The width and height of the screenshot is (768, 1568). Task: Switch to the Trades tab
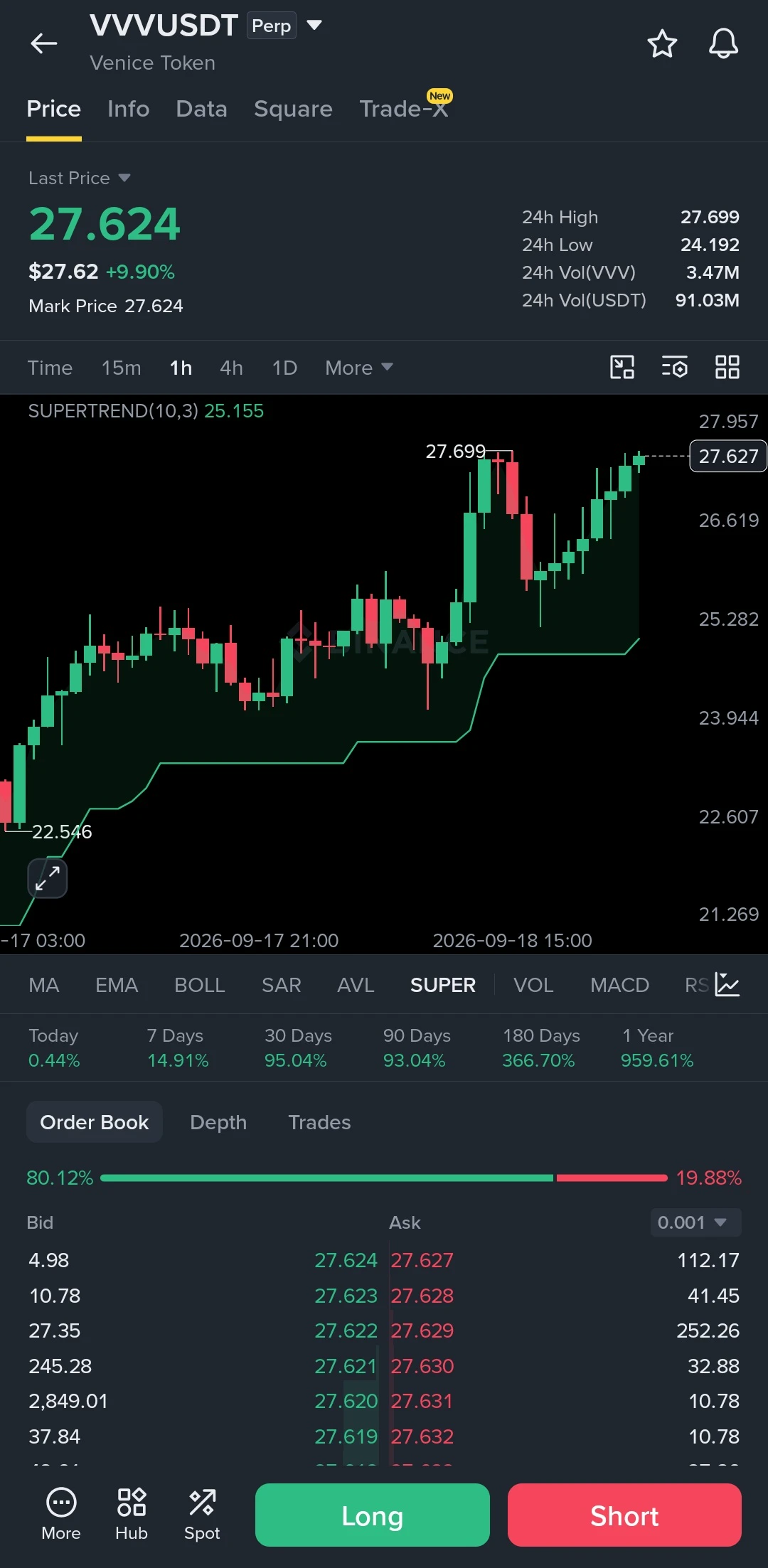tap(319, 1122)
